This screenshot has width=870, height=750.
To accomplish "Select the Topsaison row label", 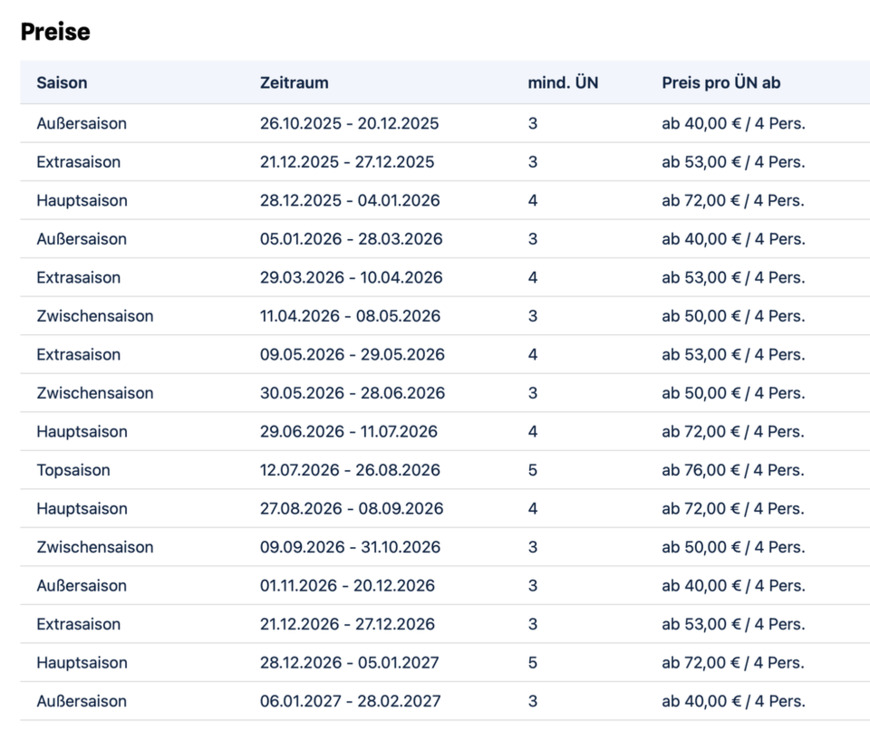I will point(73,470).
